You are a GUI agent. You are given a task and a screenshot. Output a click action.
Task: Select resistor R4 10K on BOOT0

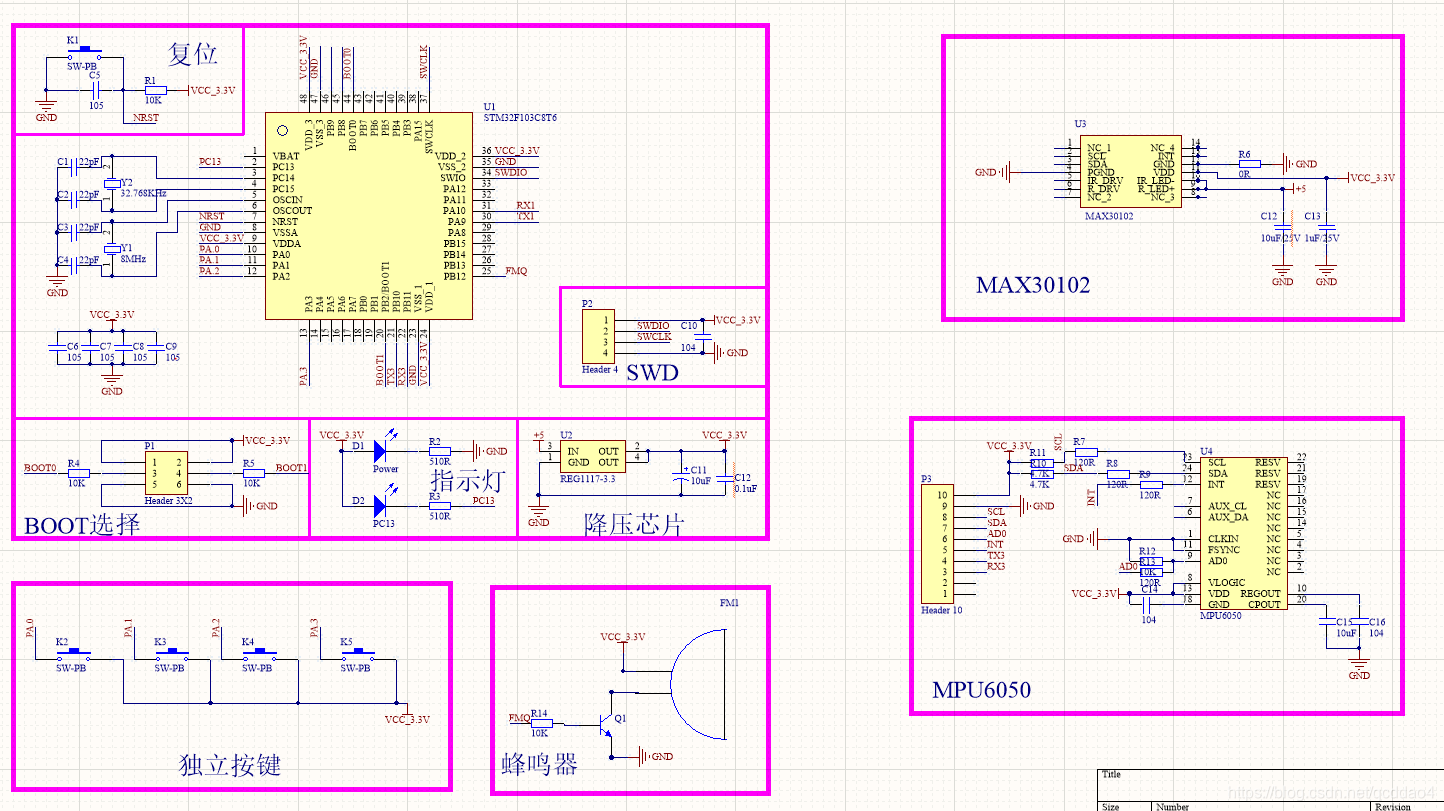pyautogui.click(x=78, y=474)
